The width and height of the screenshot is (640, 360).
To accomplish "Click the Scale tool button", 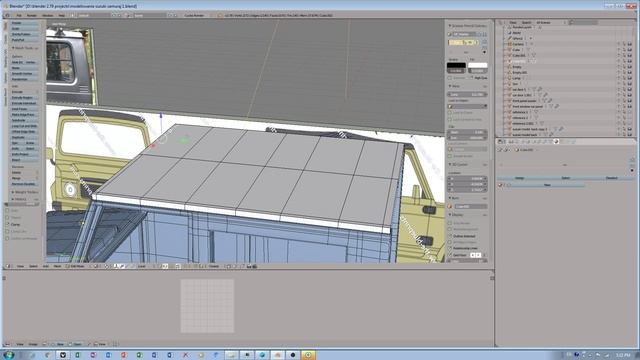I will tap(24, 29).
